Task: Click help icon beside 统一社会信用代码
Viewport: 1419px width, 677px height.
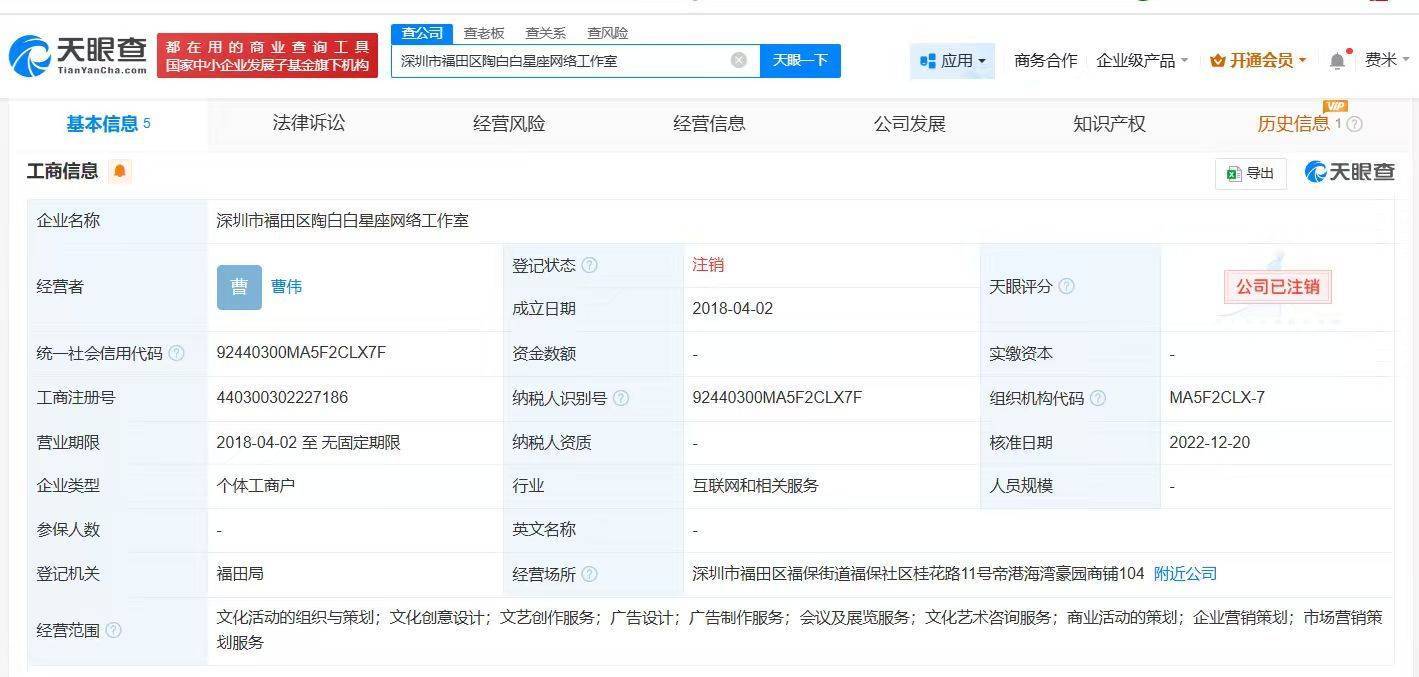Action: coord(176,353)
